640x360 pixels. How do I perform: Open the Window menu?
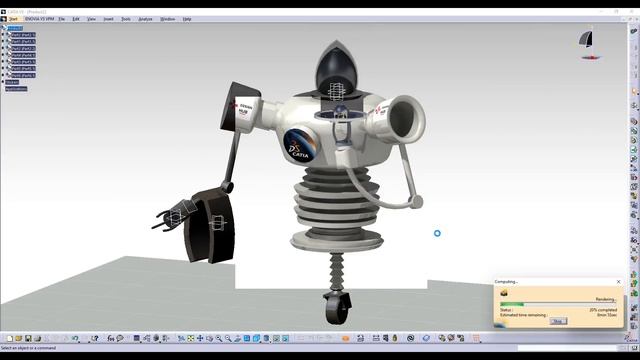(x=167, y=19)
